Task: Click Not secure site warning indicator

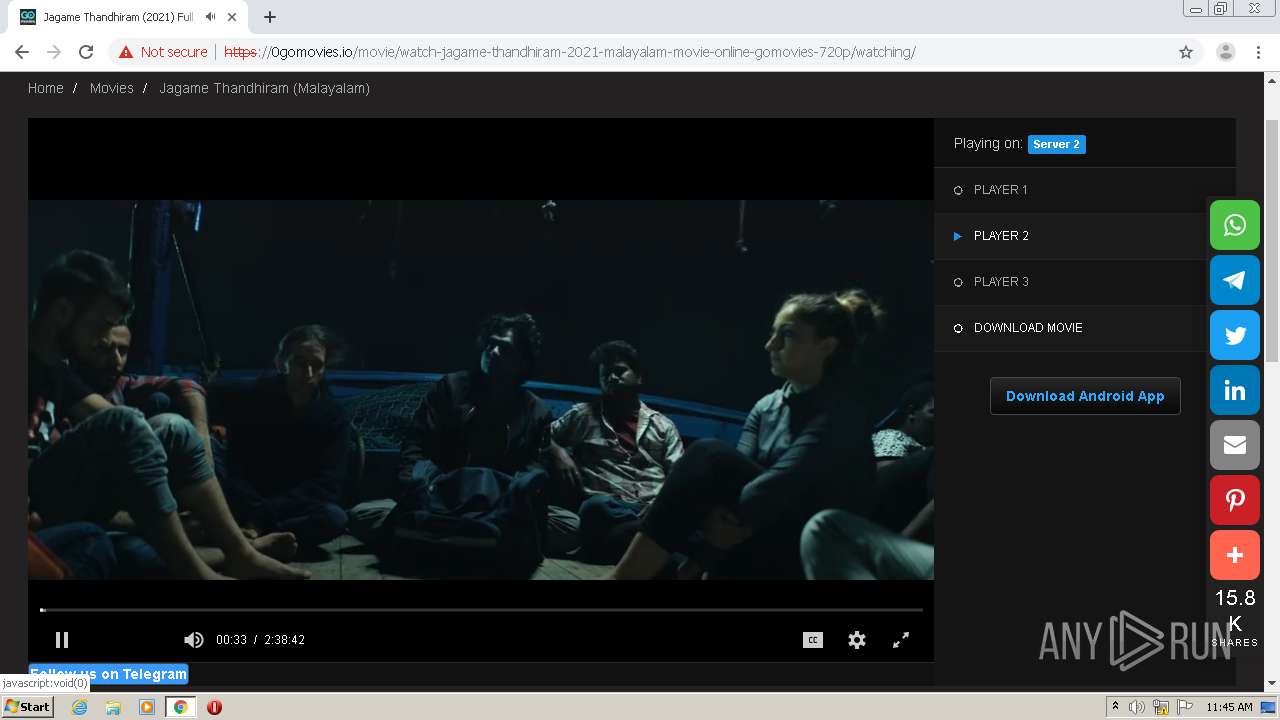Action: pyautogui.click(x=163, y=52)
